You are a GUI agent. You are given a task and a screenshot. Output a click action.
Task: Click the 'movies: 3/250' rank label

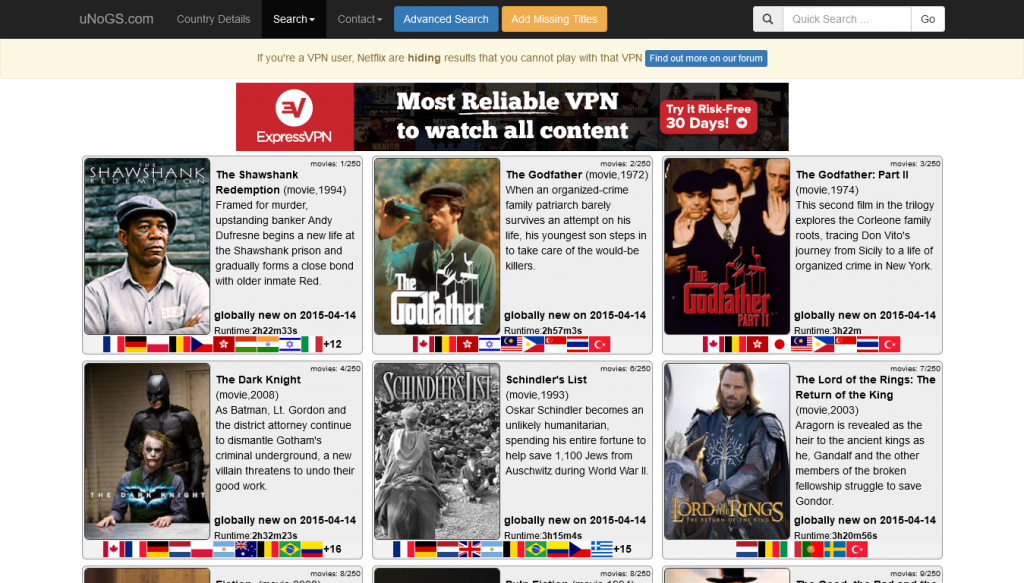coord(915,163)
